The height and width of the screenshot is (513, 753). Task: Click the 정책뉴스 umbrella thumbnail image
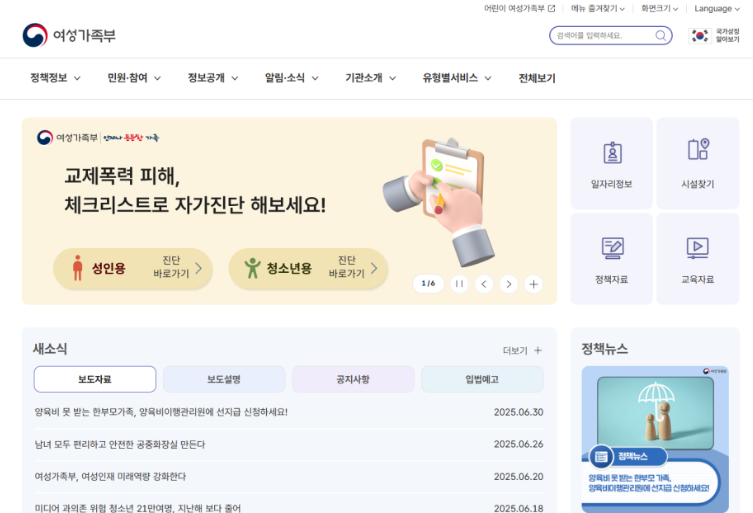[x=655, y=413]
